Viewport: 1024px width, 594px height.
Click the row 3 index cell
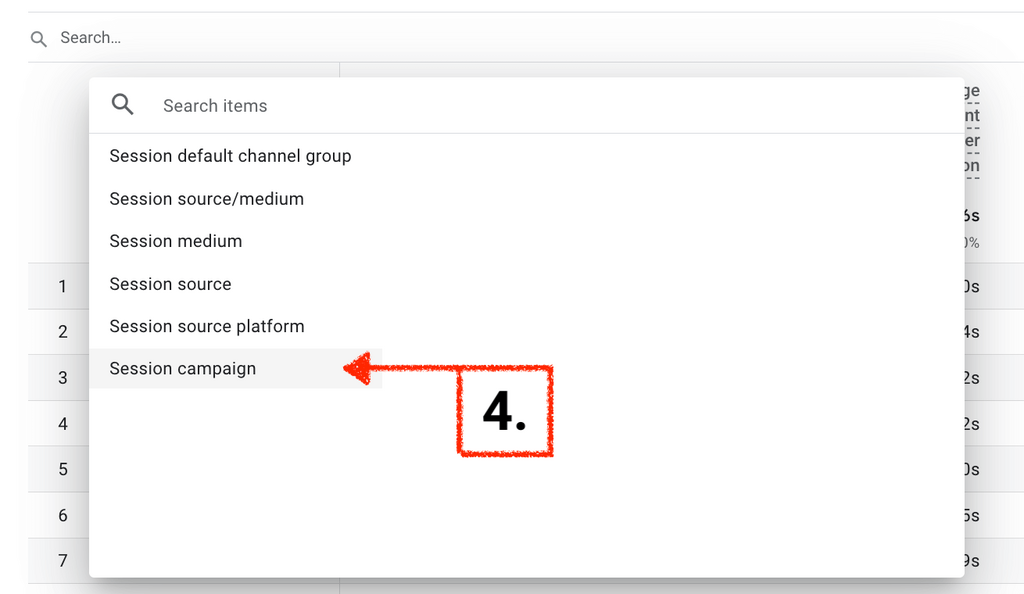tap(62, 378)
